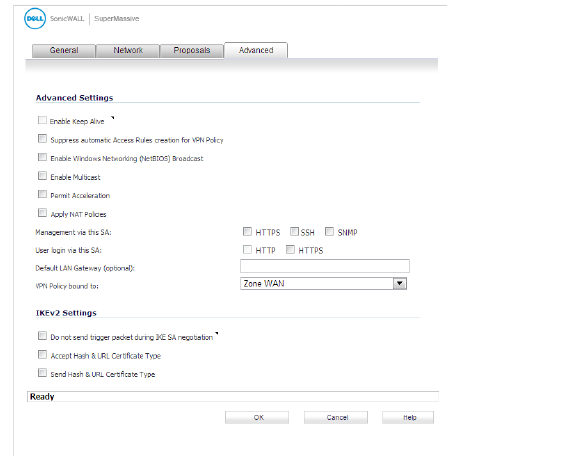
Task: Enable Accept Hash & URL Certificate Type
Action: pos(42,355)
